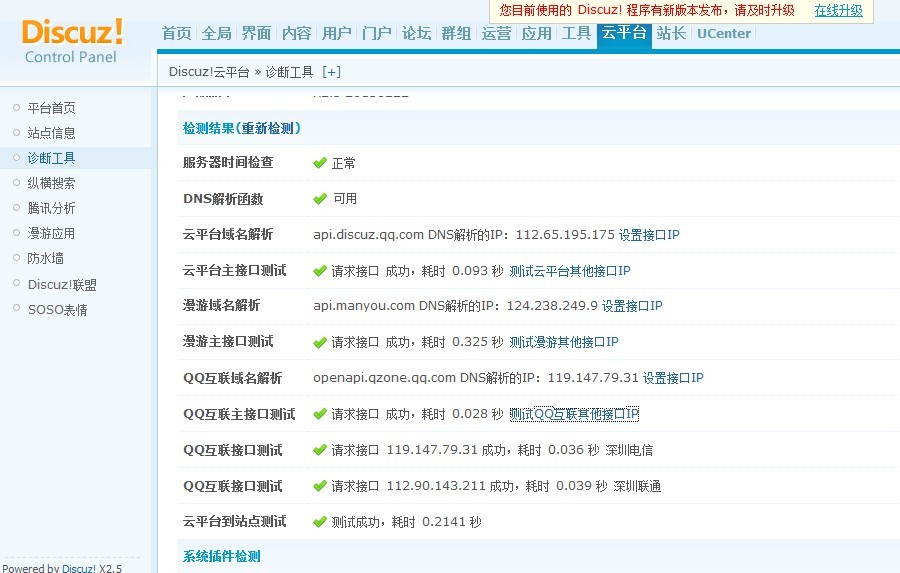
Task: Select 诊断工具 in sidebar
Action: pyautogui.click(x=51, y=158)
